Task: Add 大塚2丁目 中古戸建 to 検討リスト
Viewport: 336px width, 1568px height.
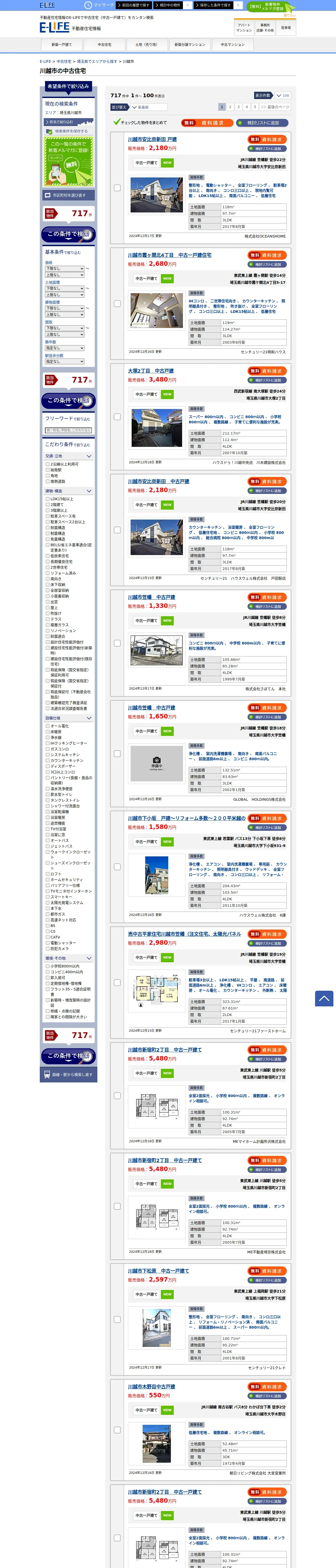Action: pos(268,380)
